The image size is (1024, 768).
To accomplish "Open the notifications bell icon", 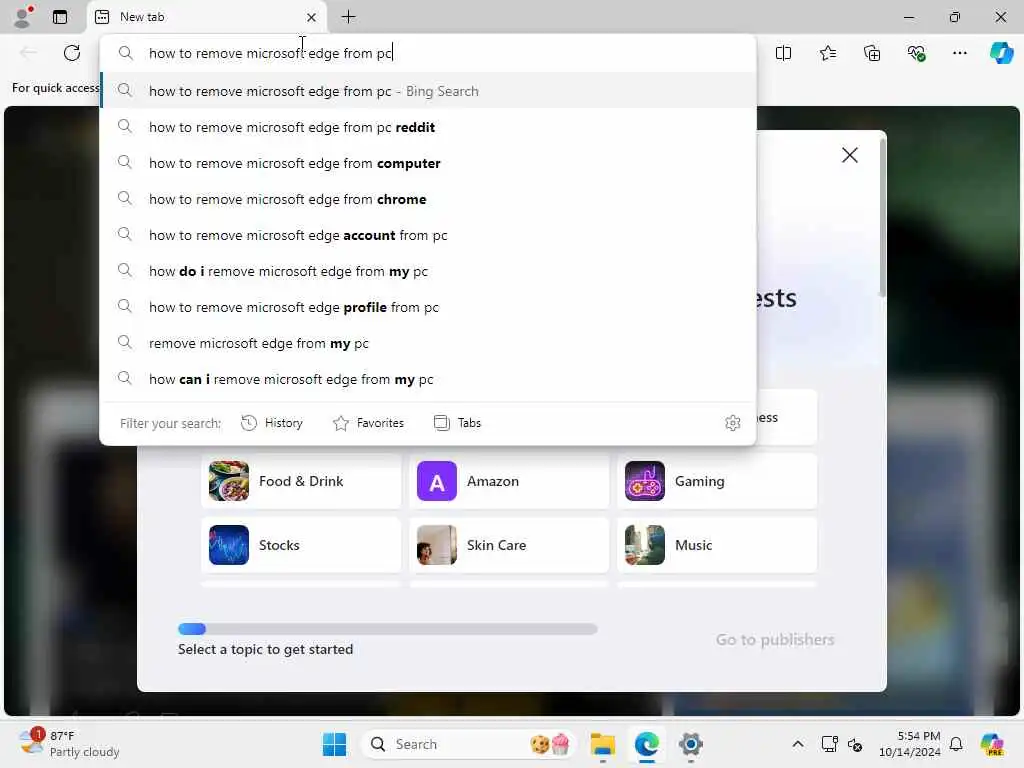I will point(956,744).
